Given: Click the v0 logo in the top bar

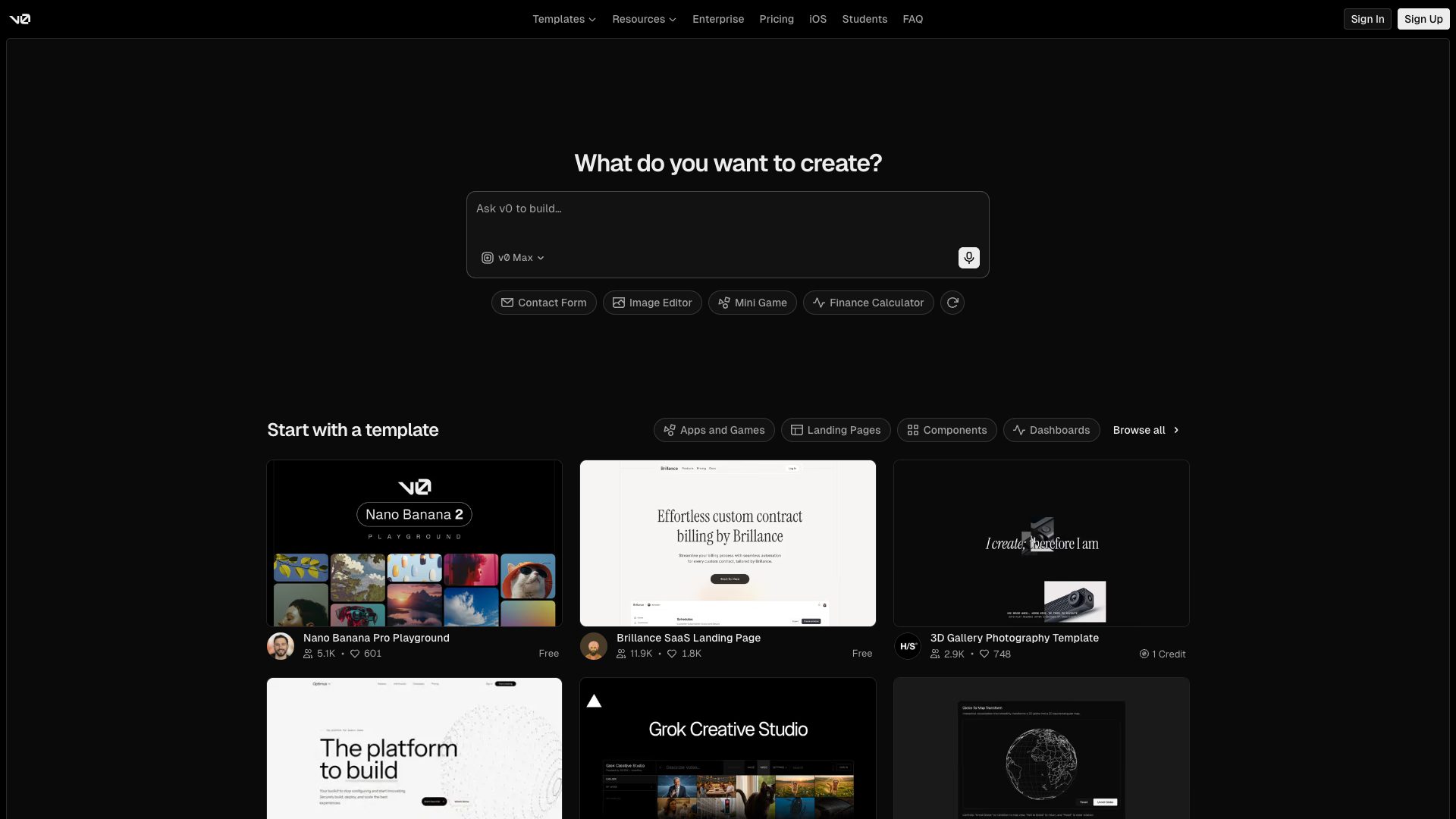Looking at the screenshot, I should (20, 19).
